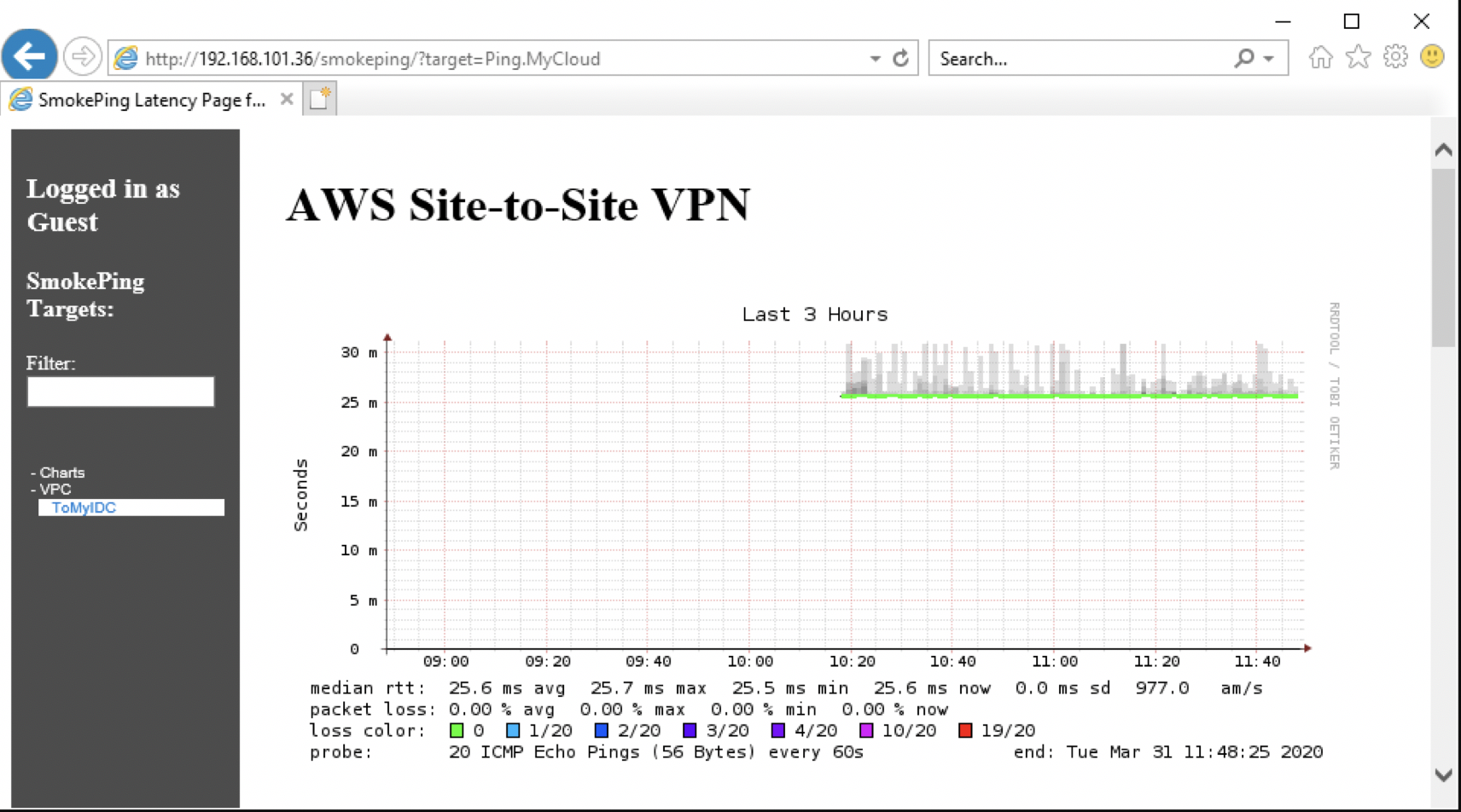Click the violet 3/20 loss swatch
The height and width of the screenshot is (812, 1461).
(690, 731)
